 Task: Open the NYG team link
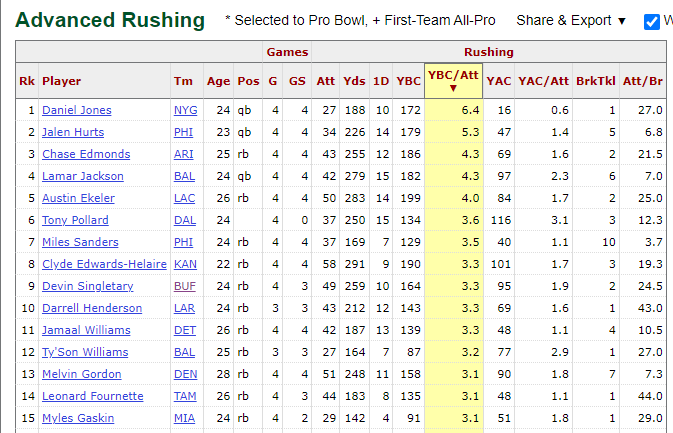click(185, 110)
